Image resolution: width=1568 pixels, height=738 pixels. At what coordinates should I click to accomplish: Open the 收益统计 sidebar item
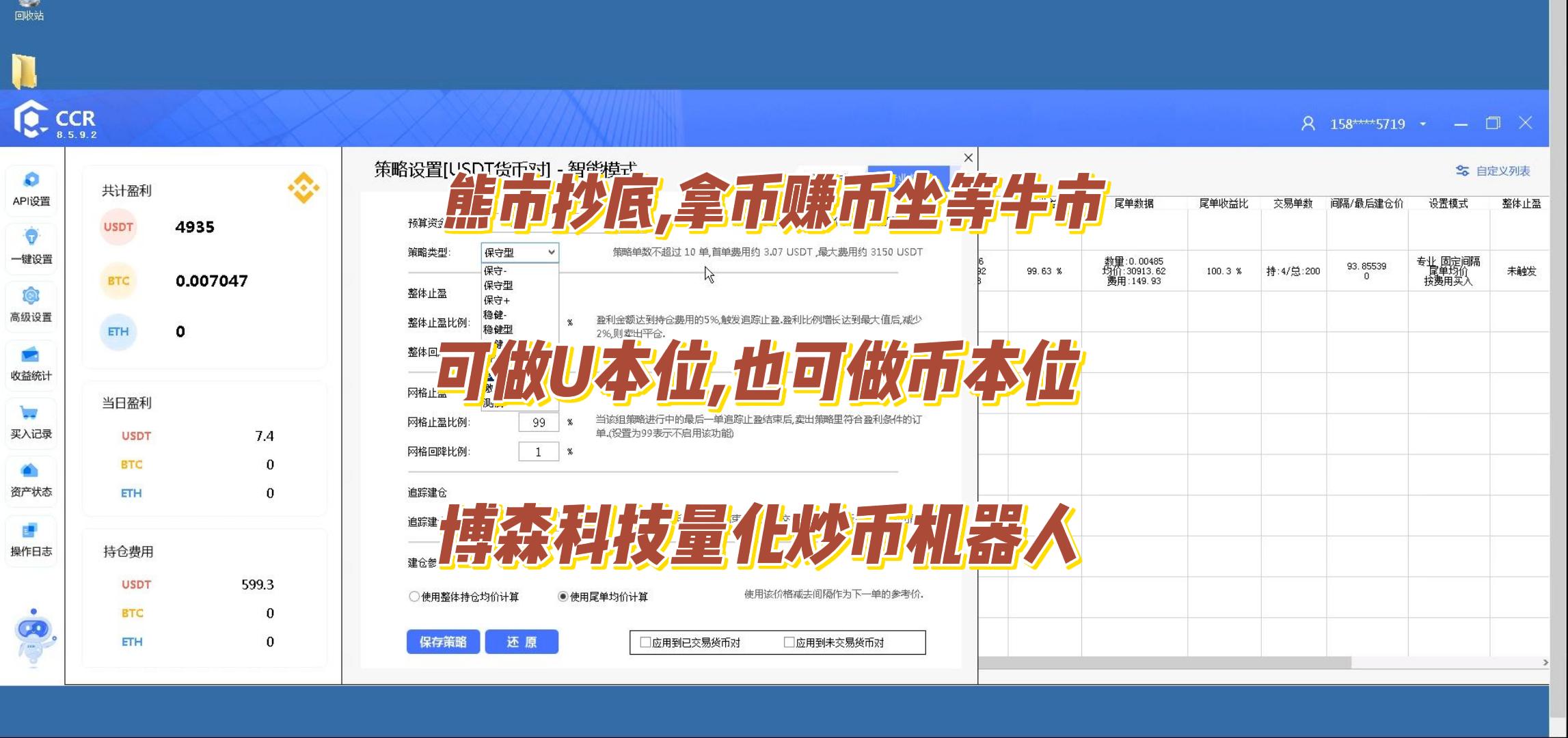31,364
